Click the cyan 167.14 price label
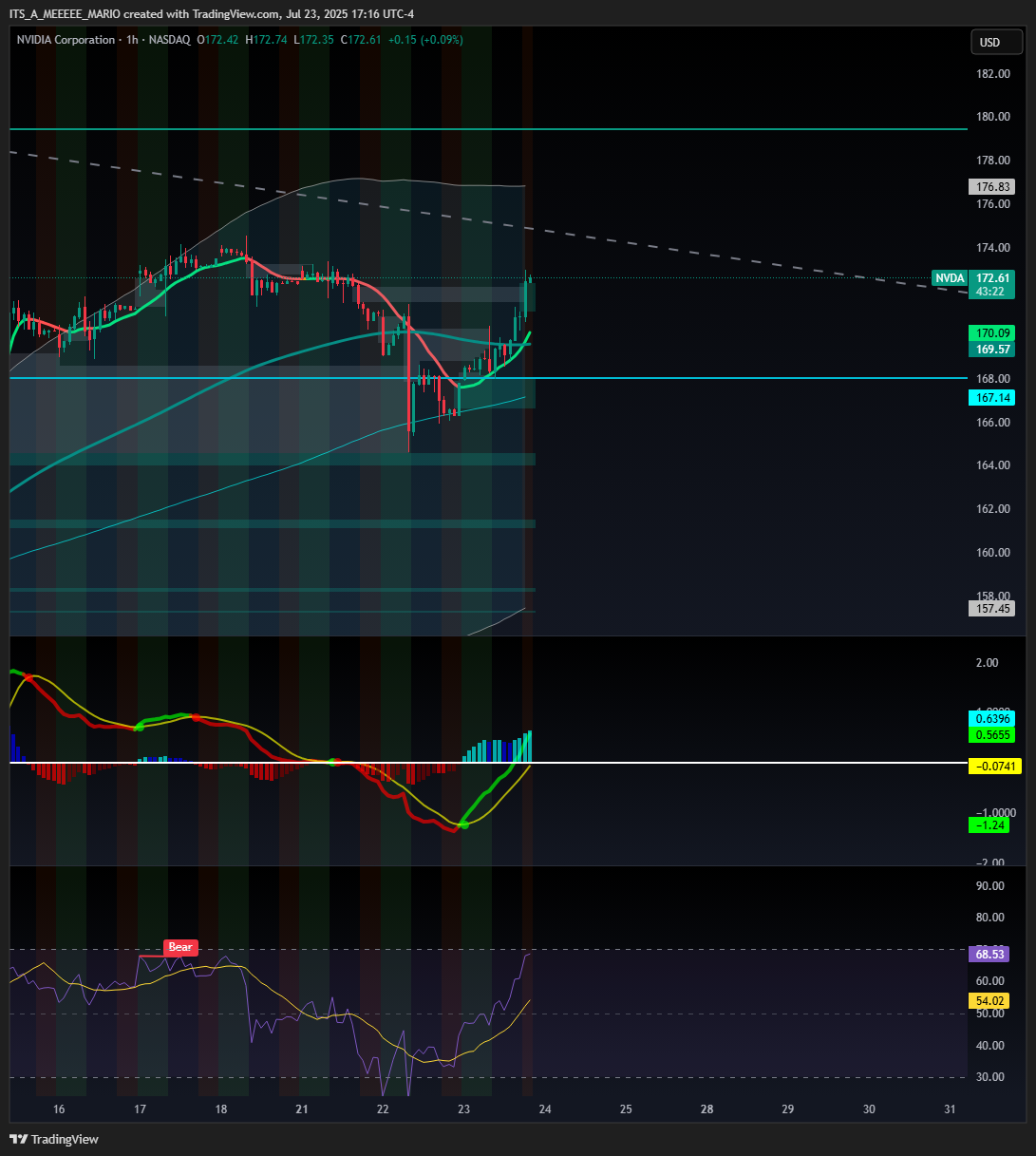Viewport: 1036px width, 1156px height. click(x=991, y=397)
